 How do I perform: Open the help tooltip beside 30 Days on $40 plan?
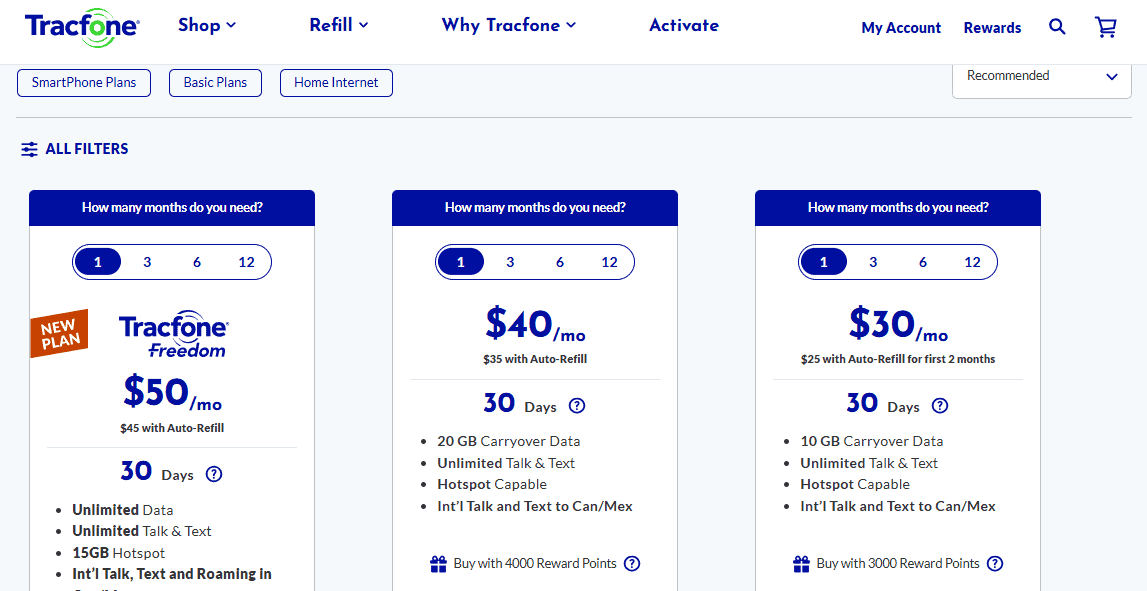click(578, 405)
